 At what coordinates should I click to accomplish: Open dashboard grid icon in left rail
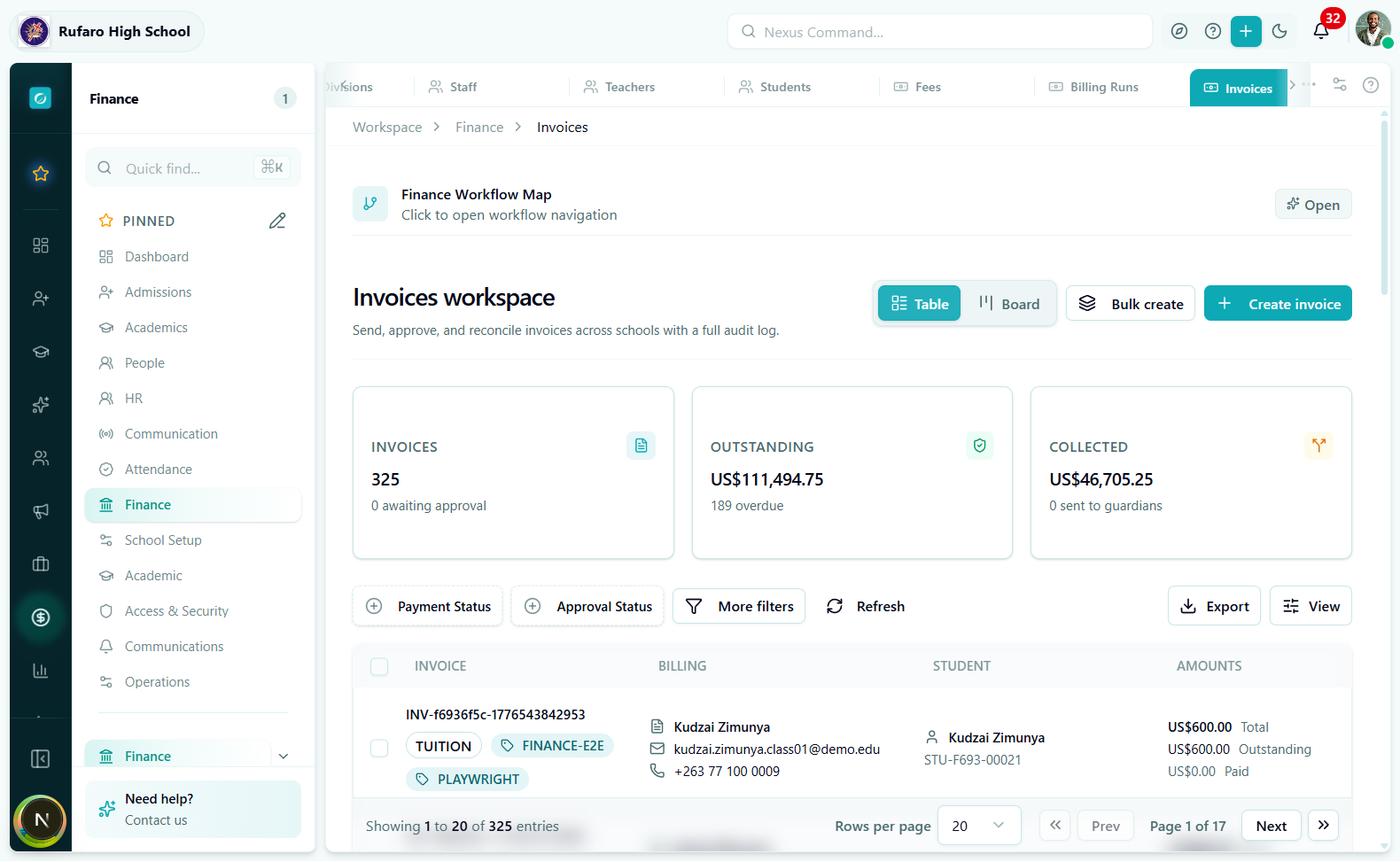(x=41, y=245)
